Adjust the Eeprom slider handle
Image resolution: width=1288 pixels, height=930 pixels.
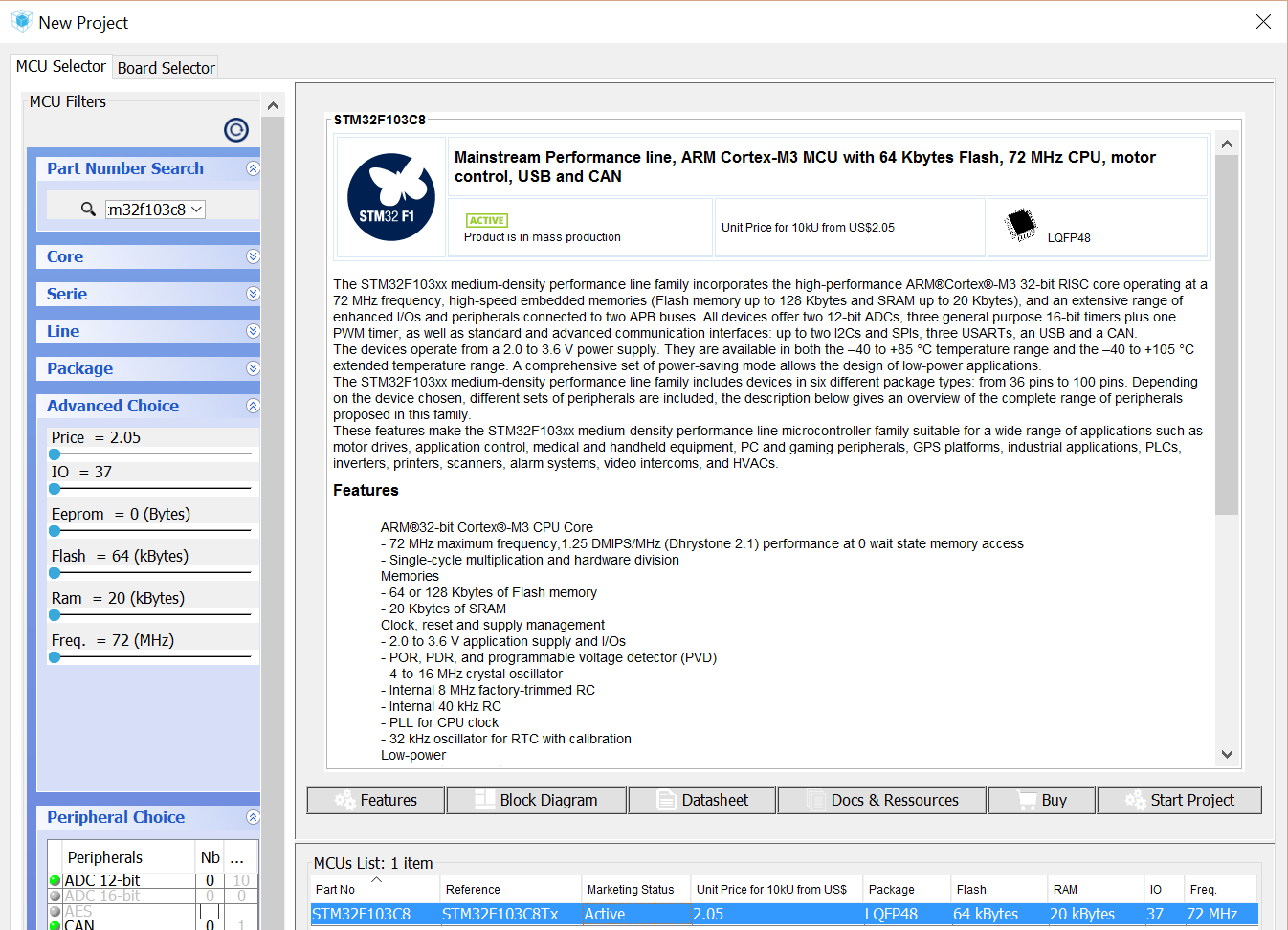[55, 531]
